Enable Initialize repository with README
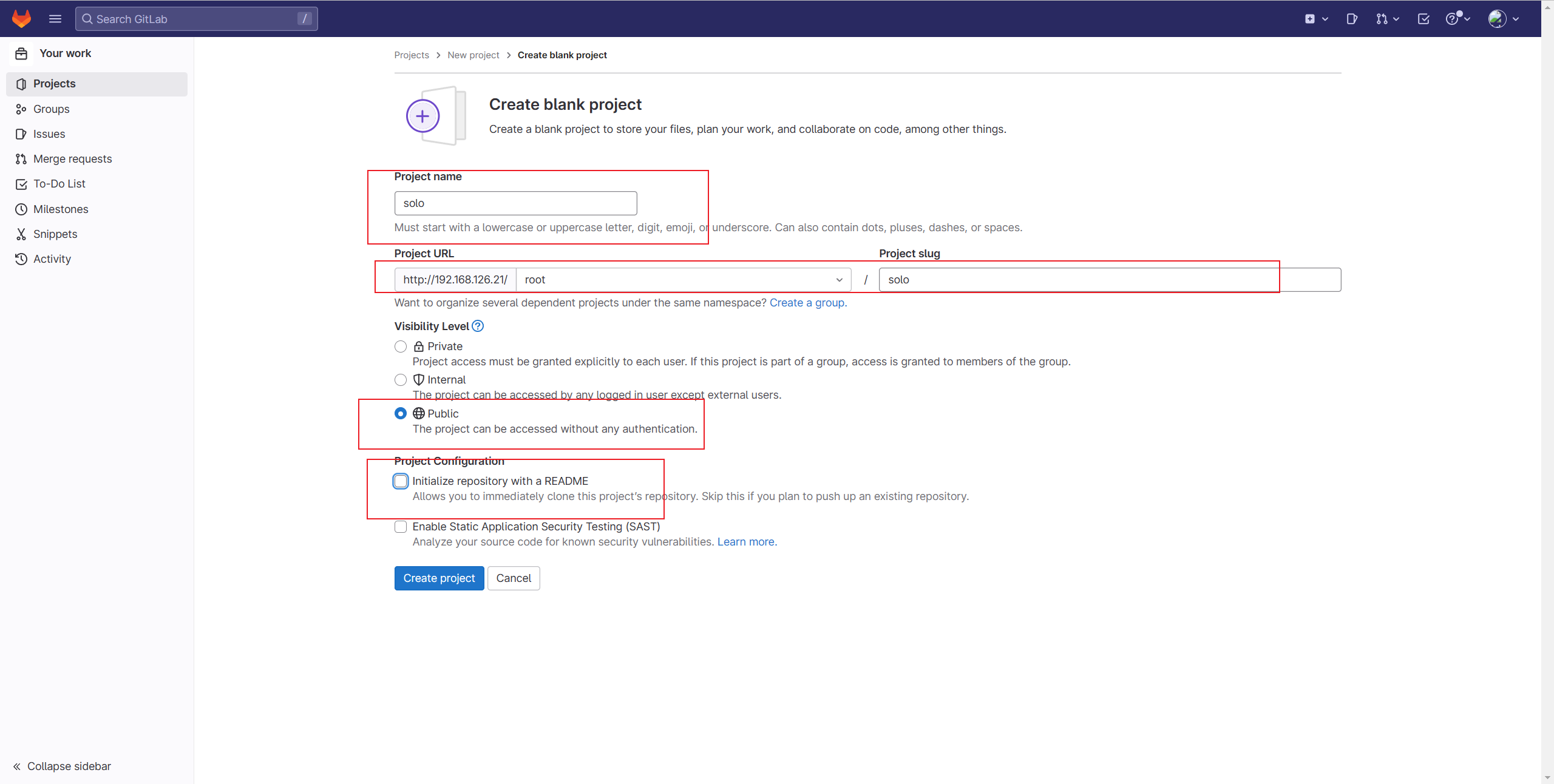 coord(401,481)
